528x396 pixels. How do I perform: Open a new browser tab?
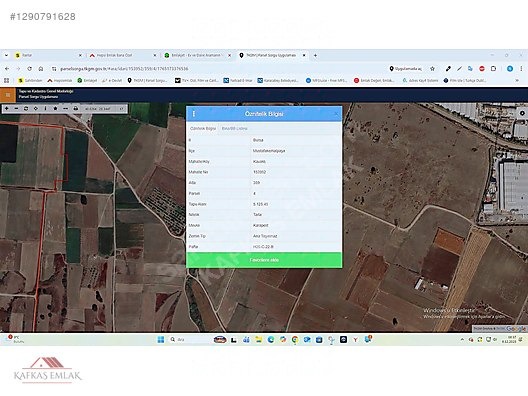tap(315, 55)
